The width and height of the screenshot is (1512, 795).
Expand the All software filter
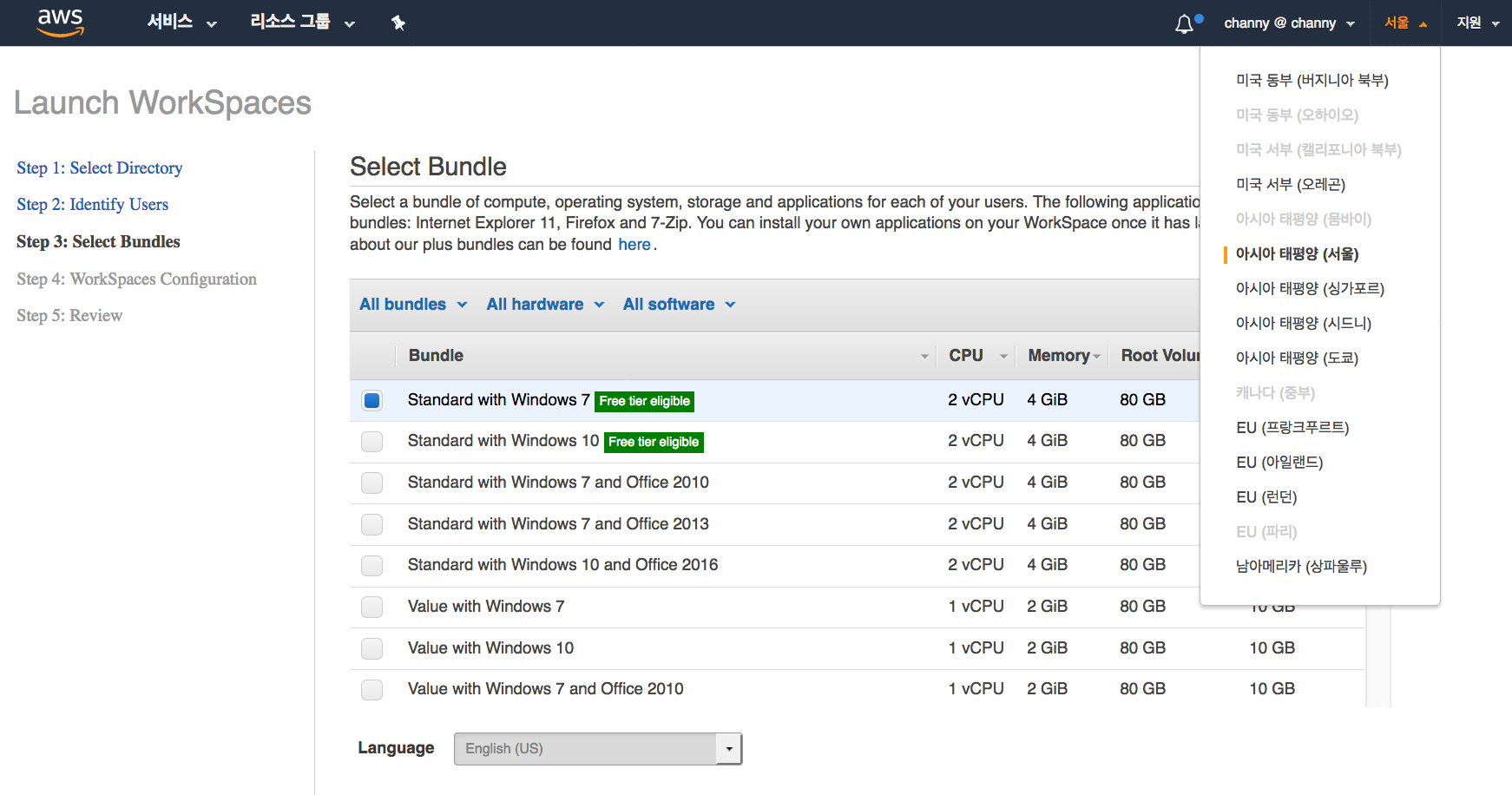[679, 305]
